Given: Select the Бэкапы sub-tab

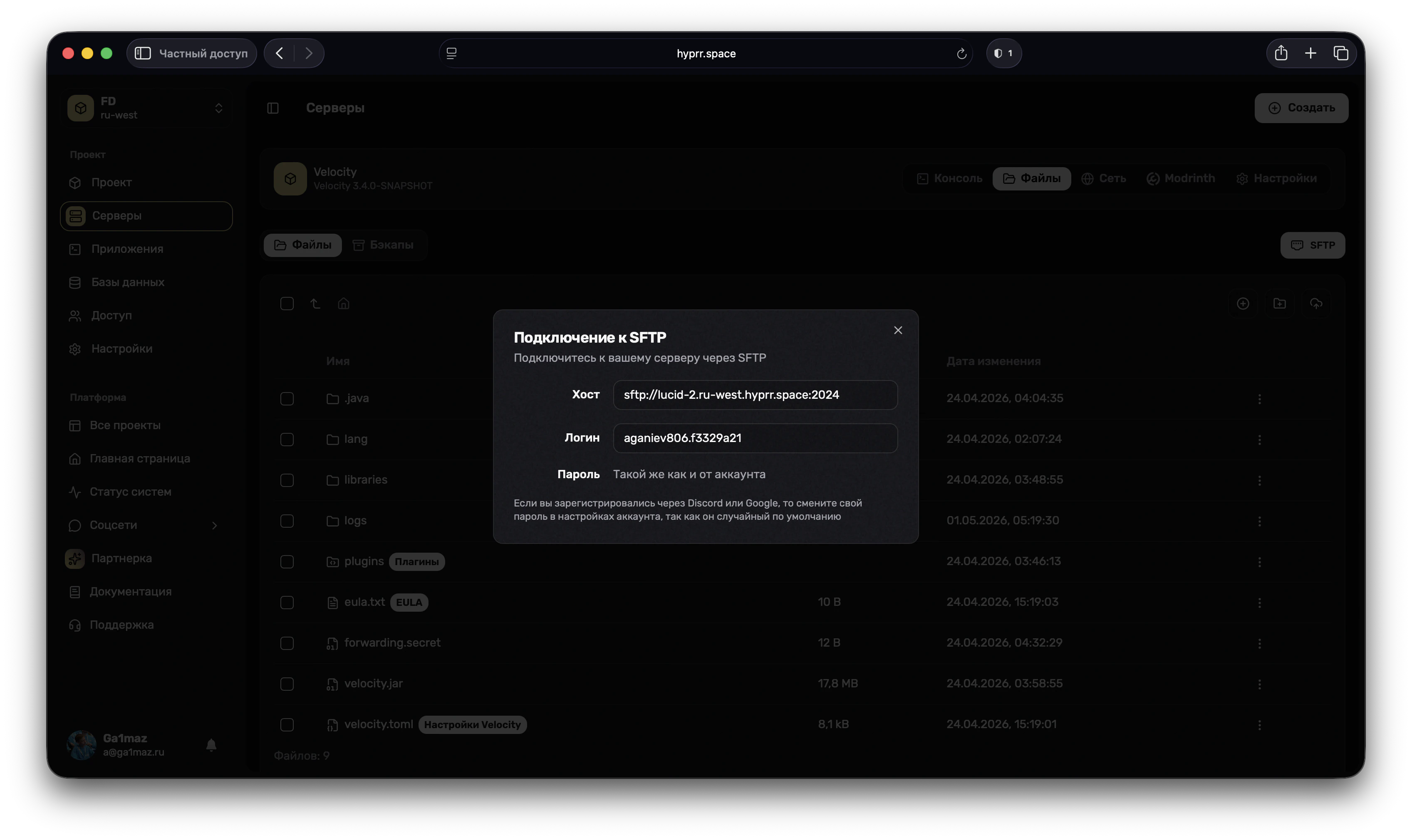Looking at the screenshot, I should coord(383,245).
